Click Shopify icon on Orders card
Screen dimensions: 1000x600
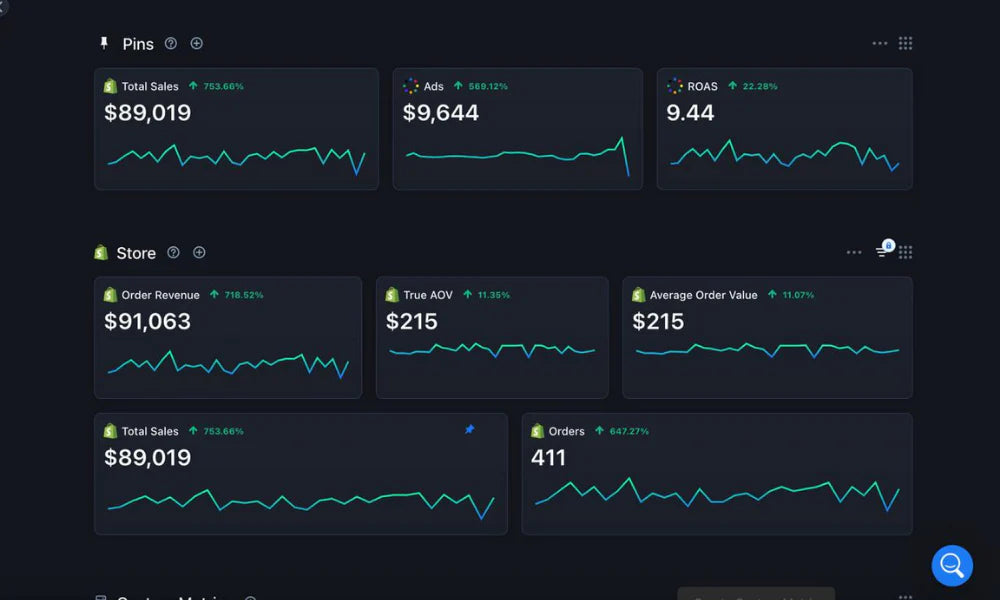538,431
